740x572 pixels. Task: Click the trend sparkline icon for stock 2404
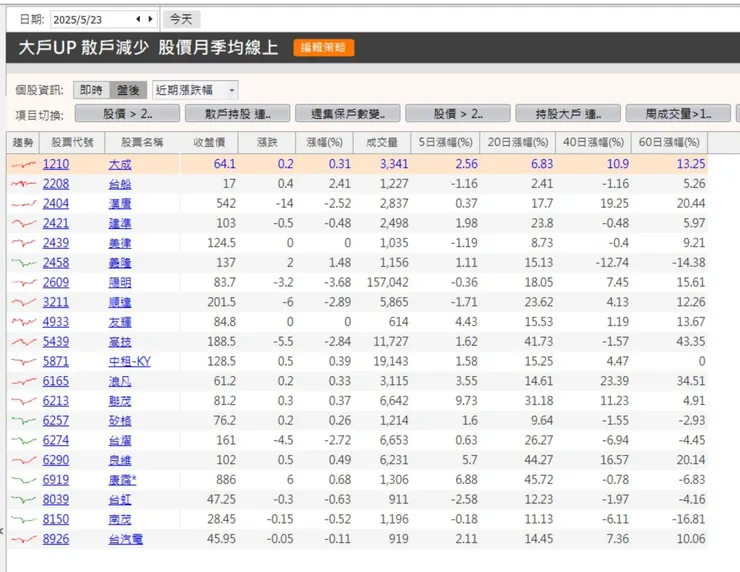click(x=24, y=204)
